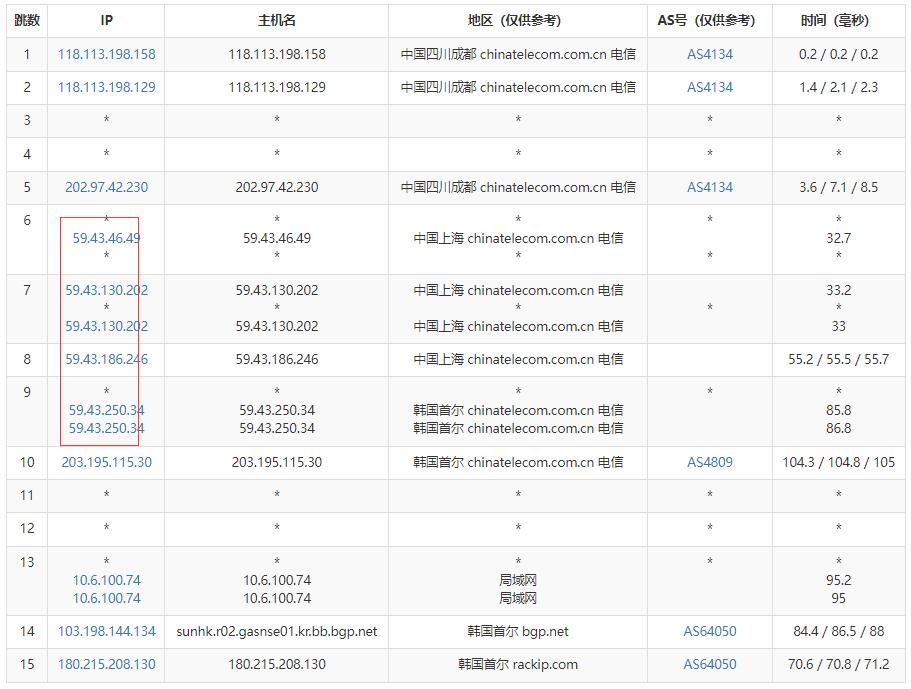The image size is (911, 689).
Task: Select time value 32.7 in hop 6
Action: point(838,238)
